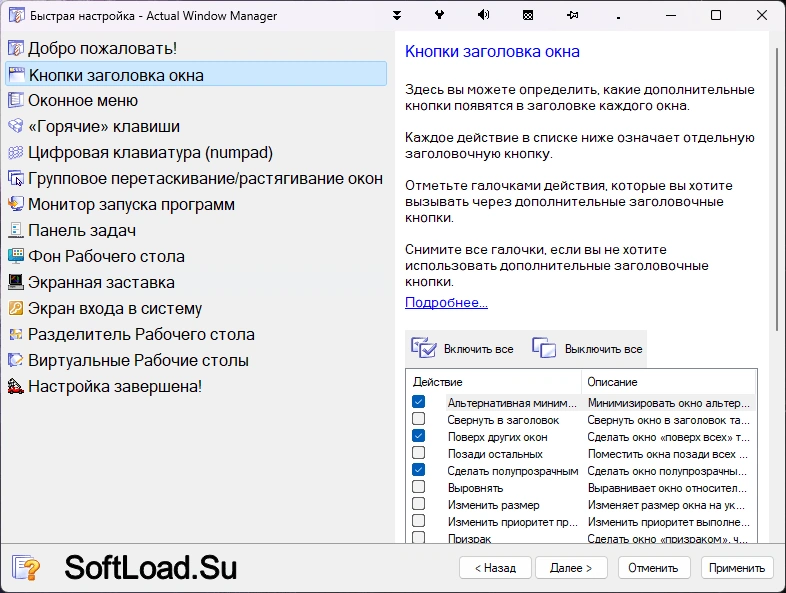Check the 'Изменить приоритет пр...' checkbox

(419, 521)
